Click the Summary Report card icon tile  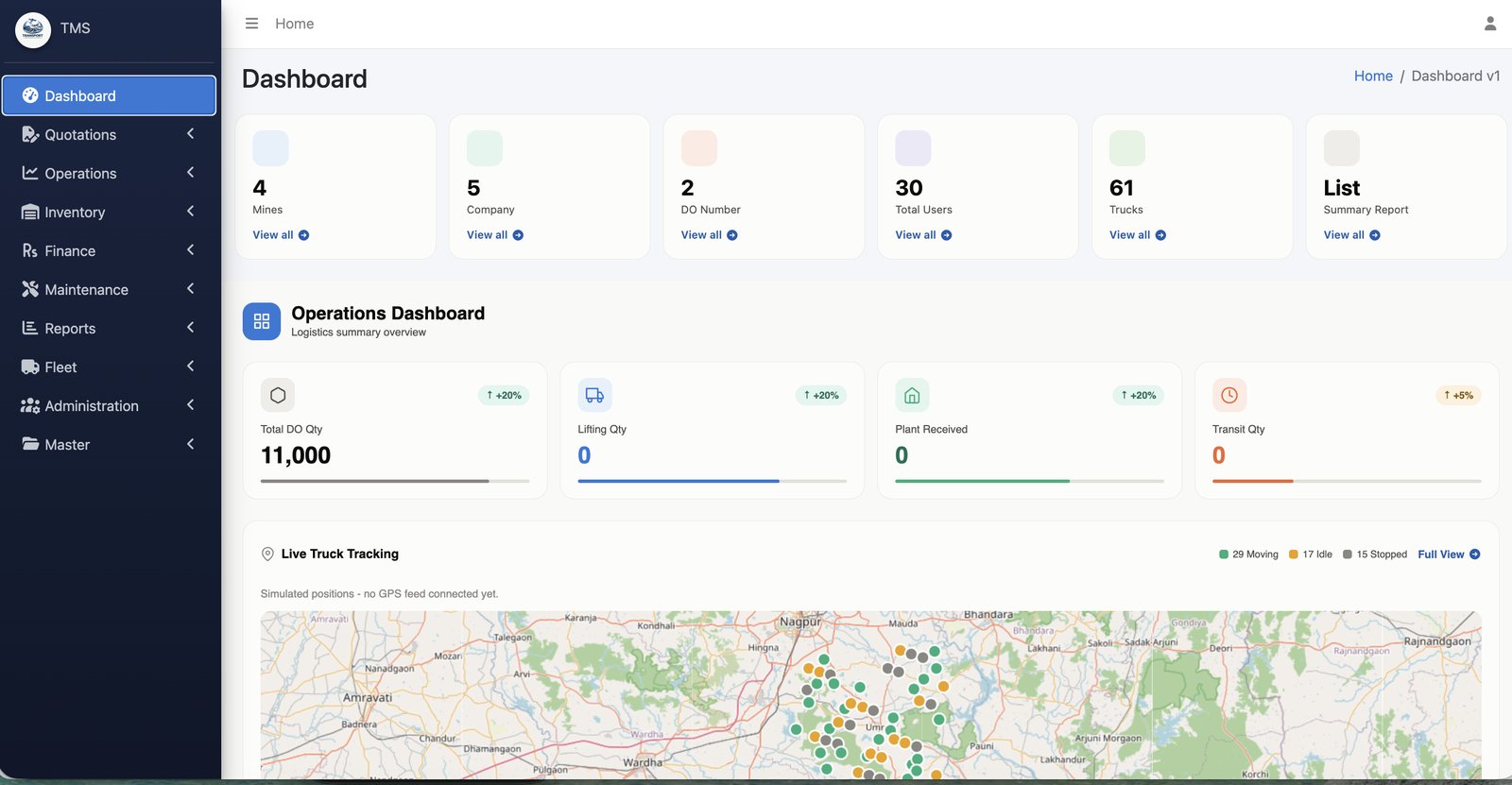[1342, 148]
